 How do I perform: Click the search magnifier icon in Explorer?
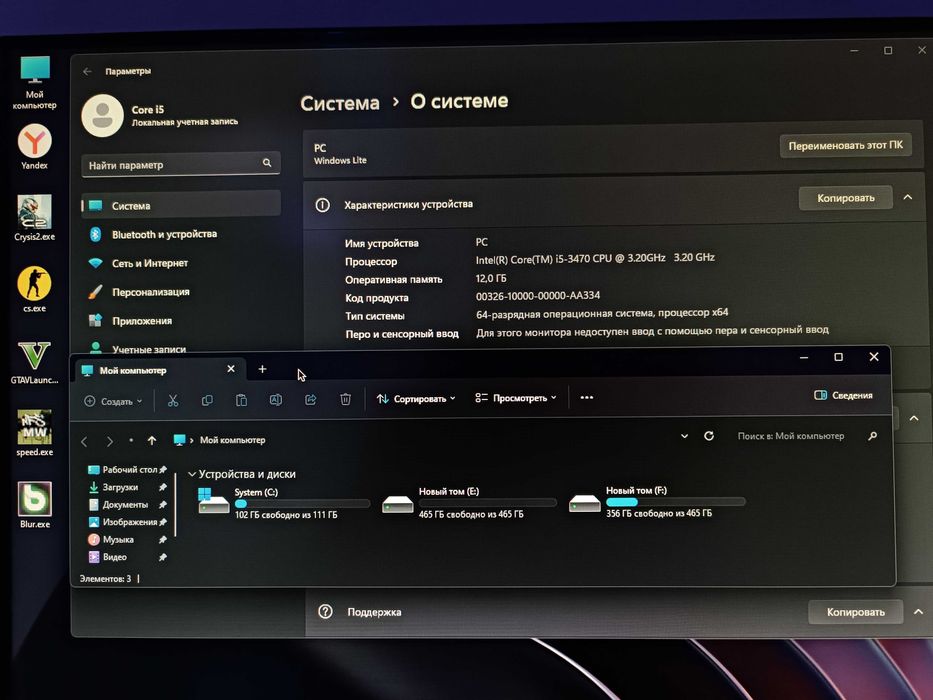(872, 436)
